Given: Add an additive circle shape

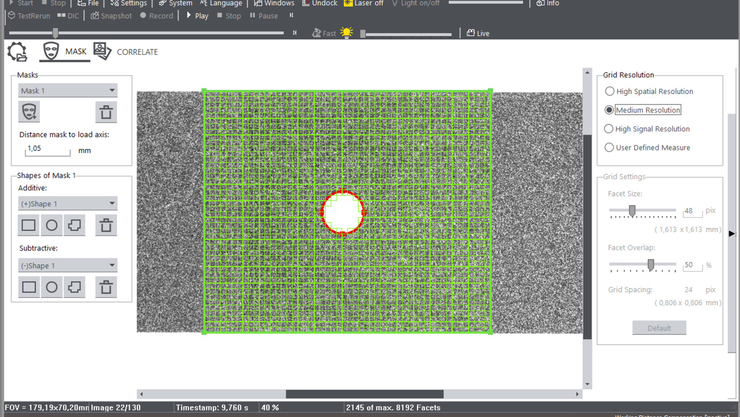Looking at the screenshot, I should click(52, 226).
